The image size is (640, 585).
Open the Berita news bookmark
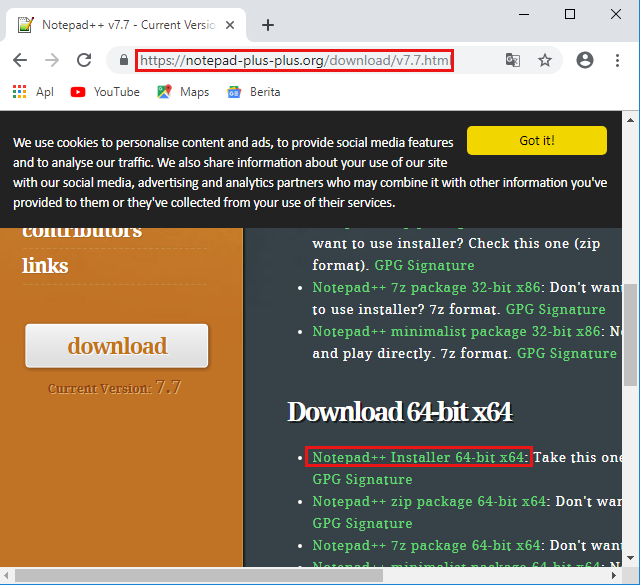point(253,92)
